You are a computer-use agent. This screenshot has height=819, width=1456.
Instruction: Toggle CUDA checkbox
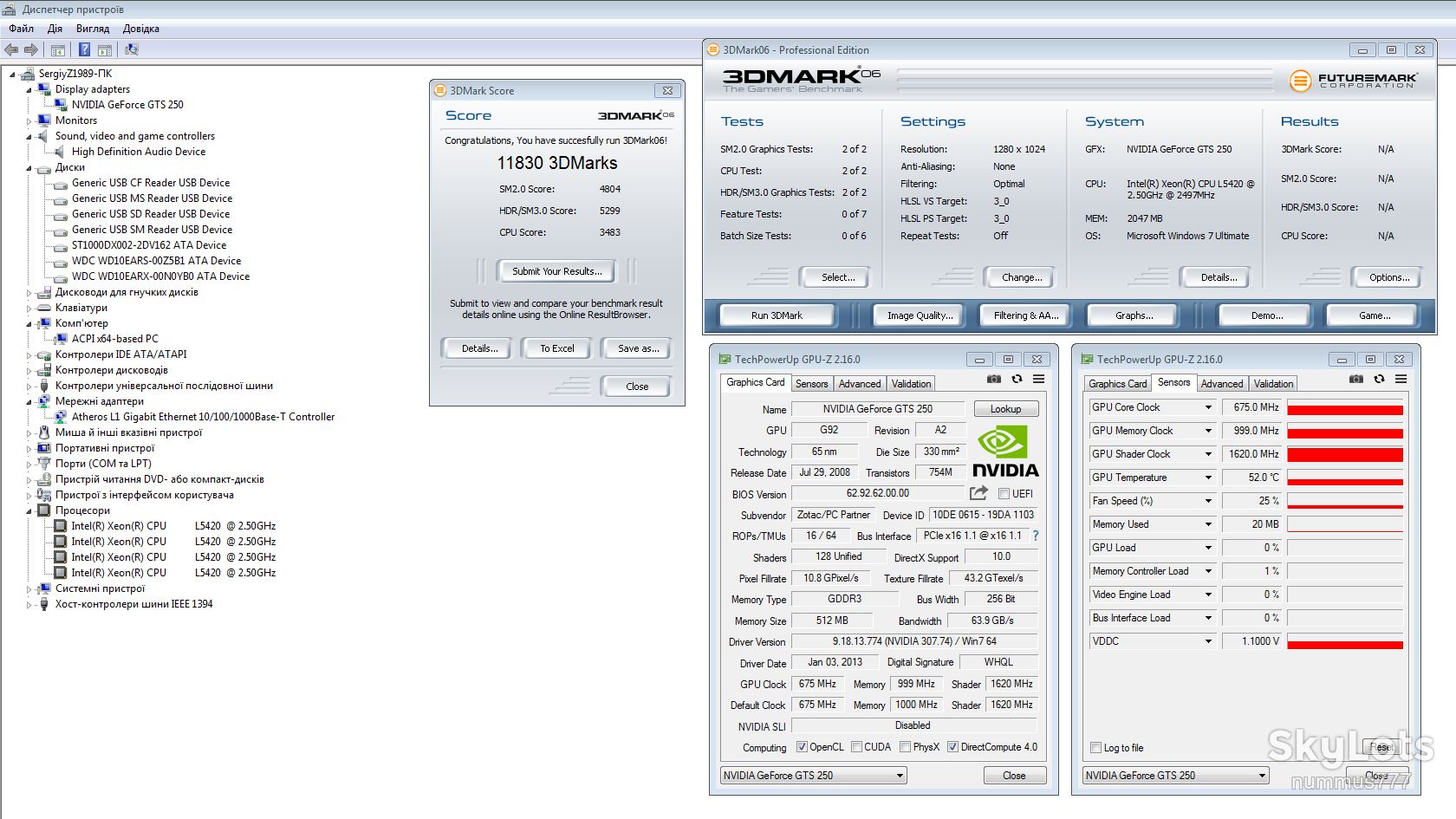[856, 747]
